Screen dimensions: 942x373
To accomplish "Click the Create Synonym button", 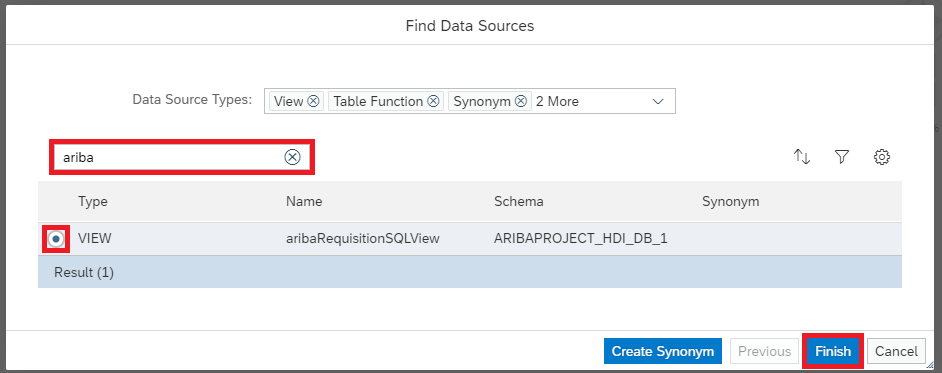I will (663, 351).
